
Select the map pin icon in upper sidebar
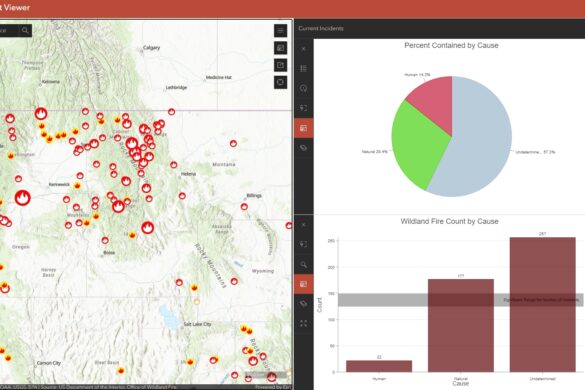303,88
